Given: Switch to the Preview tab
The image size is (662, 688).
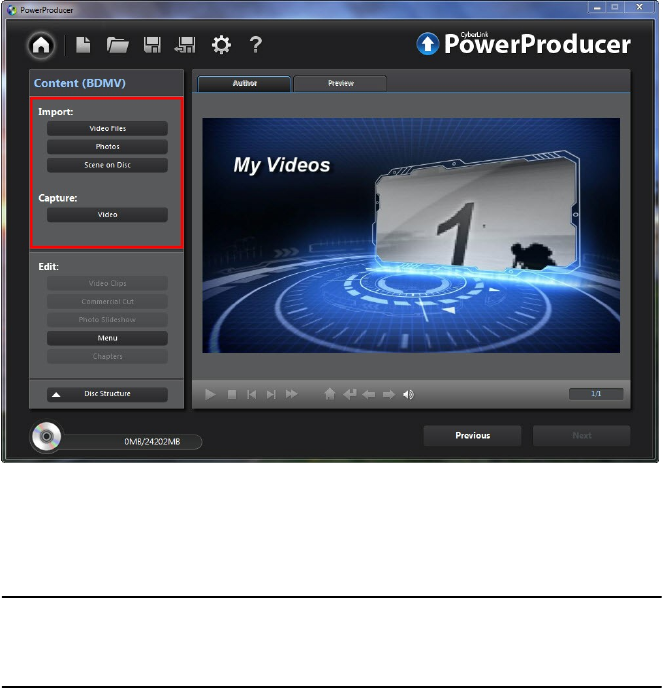Looking at the screenshot, I should [x=340, y=83].
